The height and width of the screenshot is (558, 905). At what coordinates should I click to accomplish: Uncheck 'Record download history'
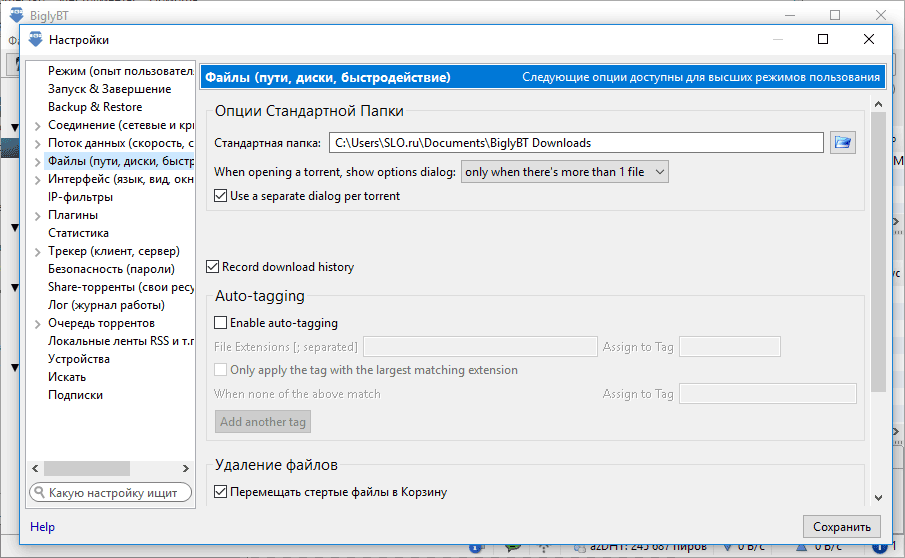[x=212, y=267]
